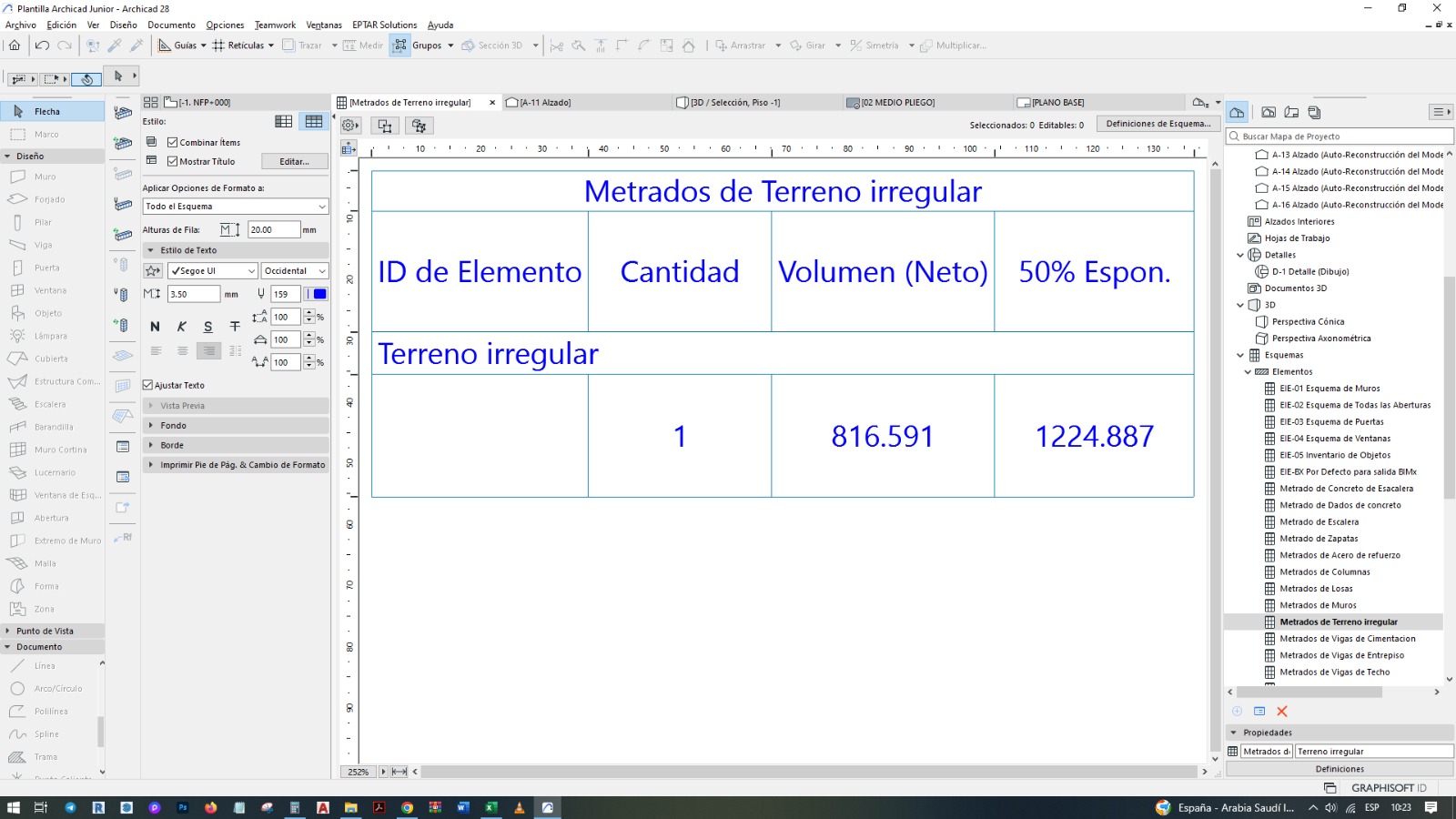The image size is (1456, 819).
Task: Open the Occidental script dropdown
Action: click(295, 271)
